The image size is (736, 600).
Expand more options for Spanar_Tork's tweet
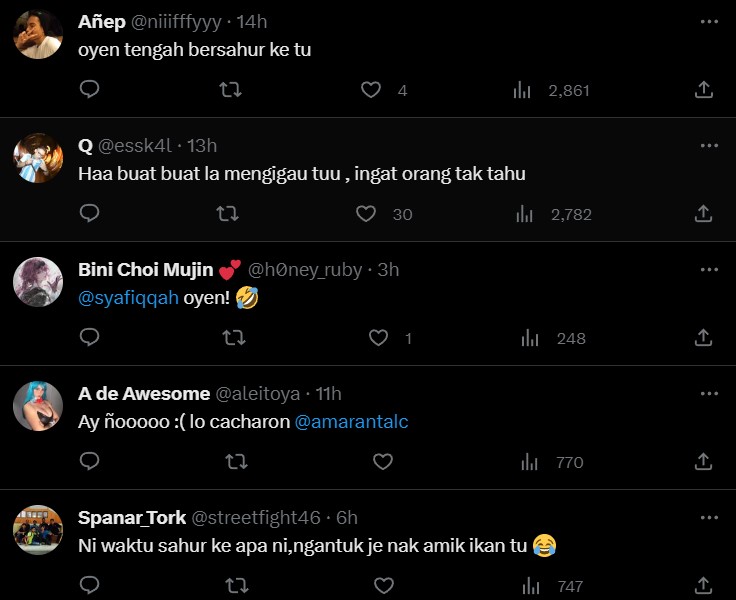(709, 518)
